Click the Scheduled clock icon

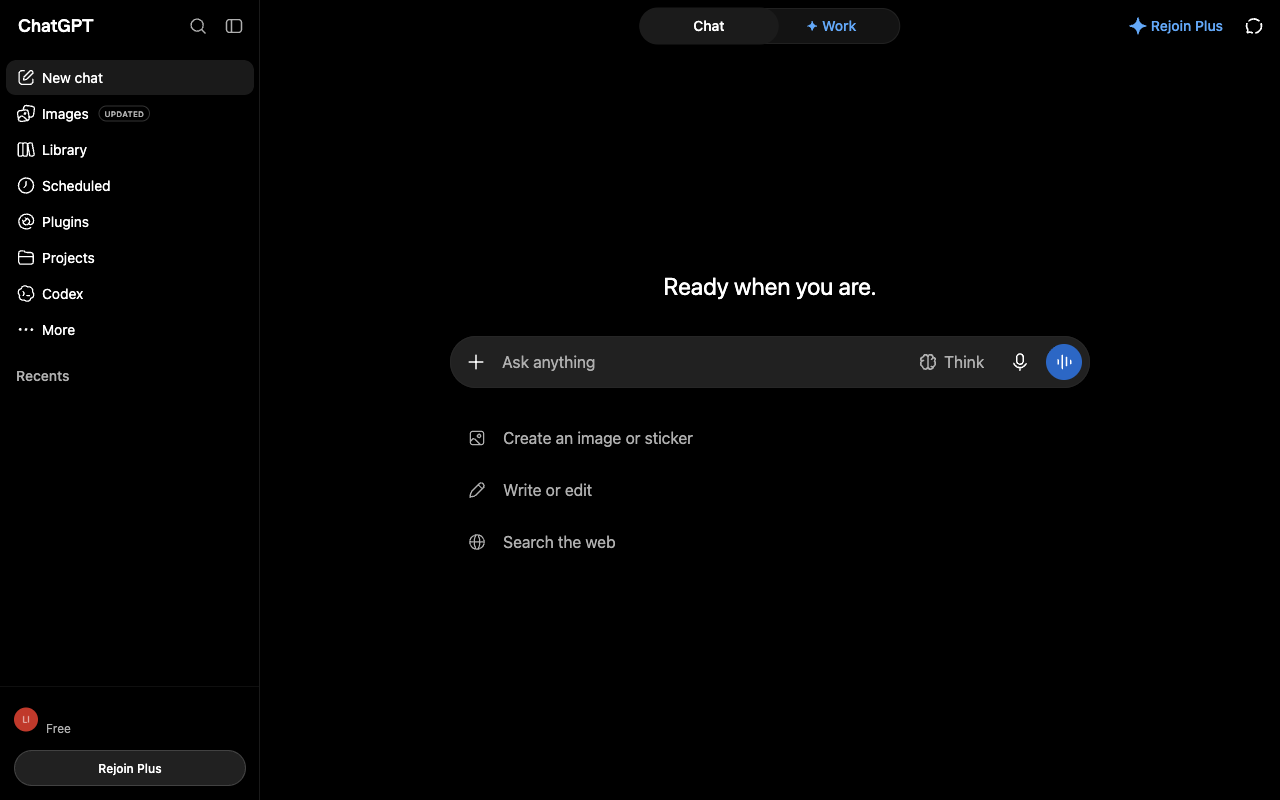click(26, 186)
